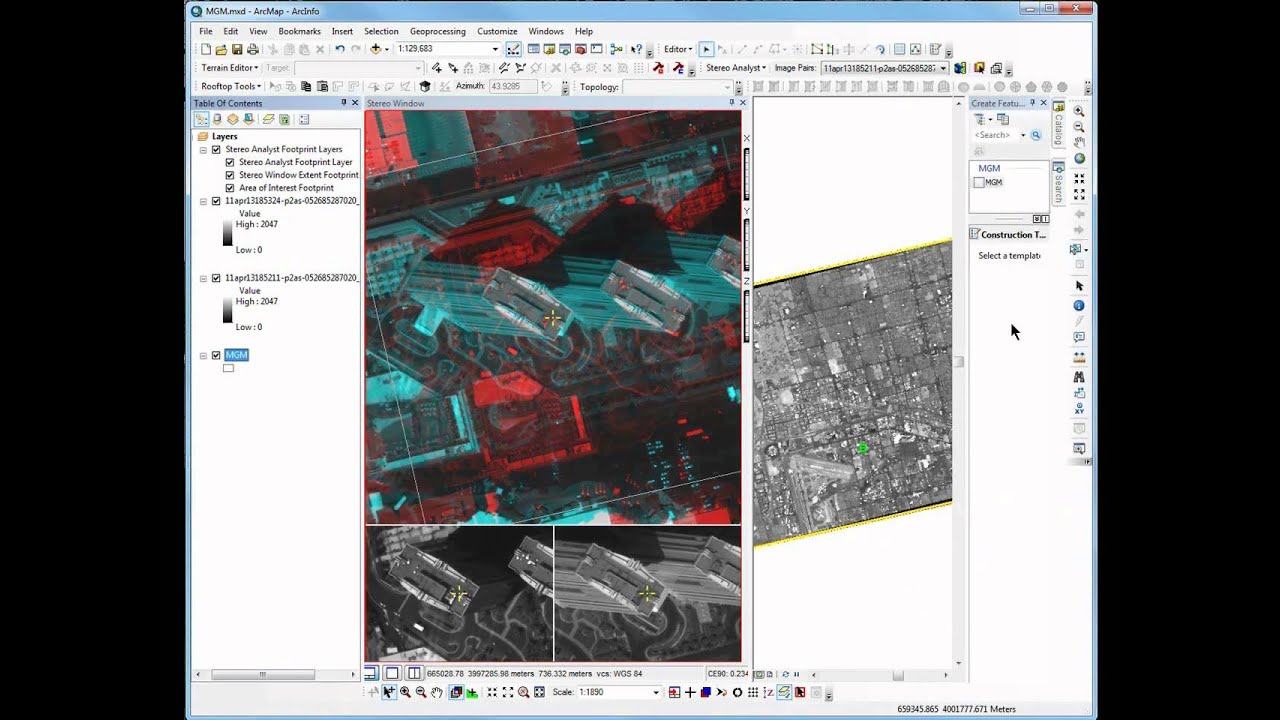Open a map document with folder icon
This screenshot has width=1280, height=720.
tap(221, 49)
